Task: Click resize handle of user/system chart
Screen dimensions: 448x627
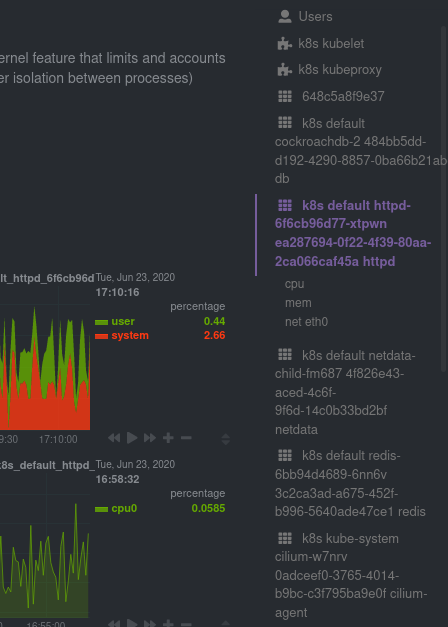Action: pos(226,439)
